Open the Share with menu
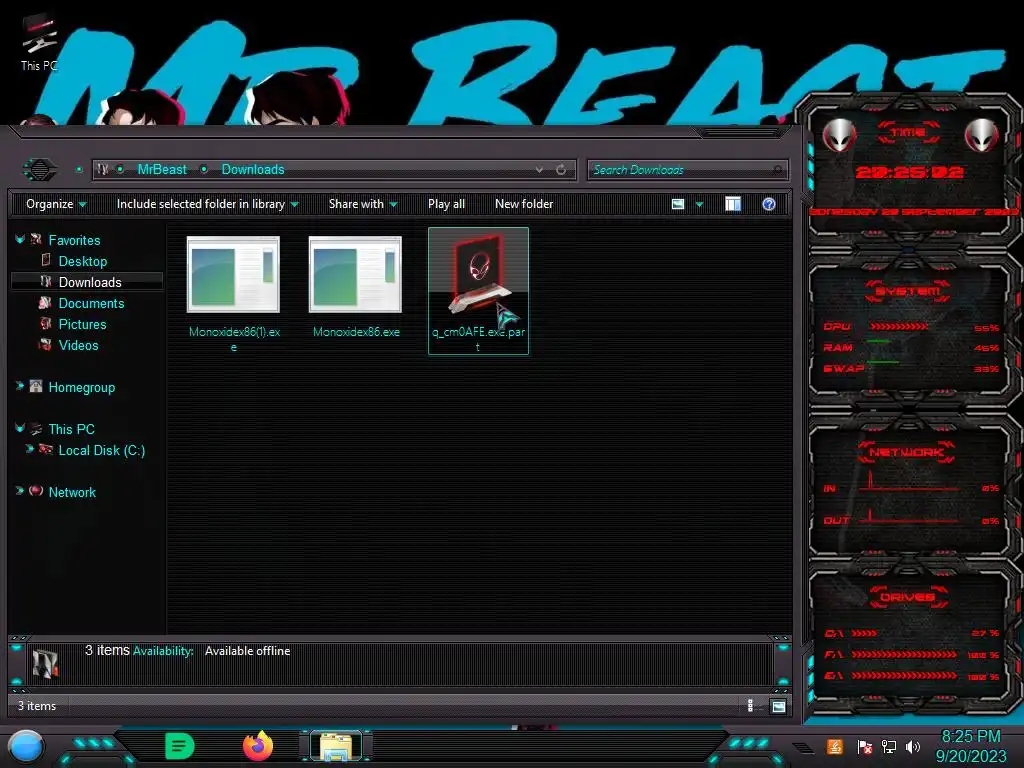The height and width of the screenshot is (768, 1024). coord(363,204)
